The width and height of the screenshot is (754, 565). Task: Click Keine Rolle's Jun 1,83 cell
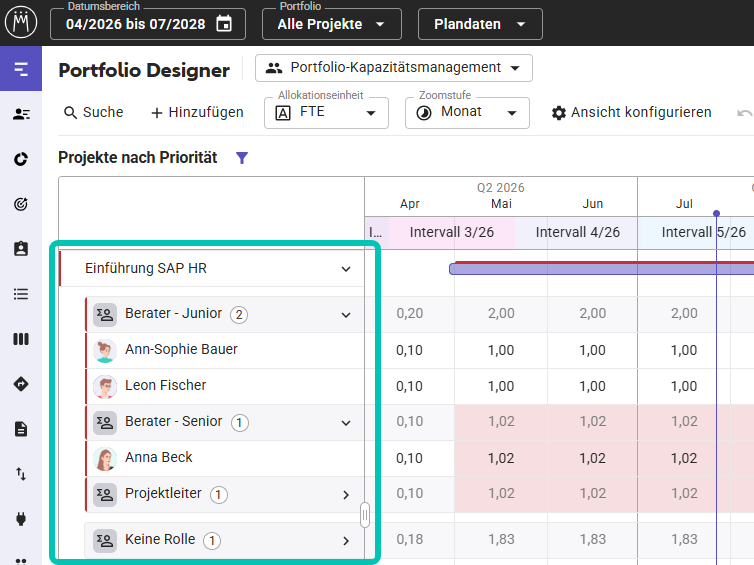coord(592,540)
